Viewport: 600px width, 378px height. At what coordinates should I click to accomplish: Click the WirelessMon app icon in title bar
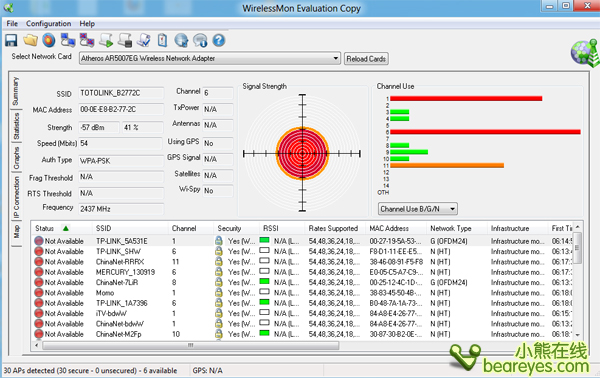8,8
